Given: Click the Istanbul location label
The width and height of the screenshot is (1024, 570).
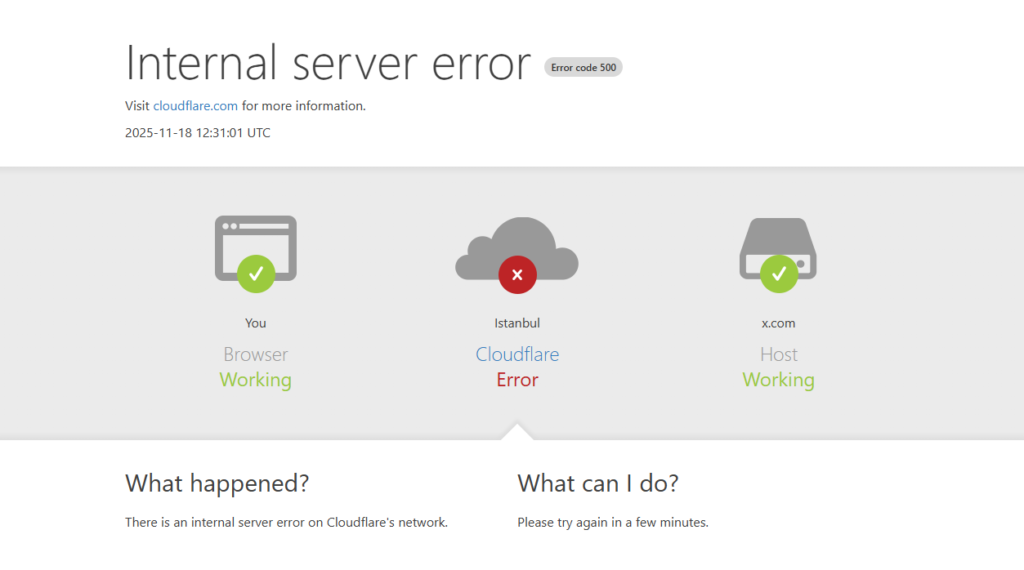Looking at the screenshot, I should coord(517,323).
